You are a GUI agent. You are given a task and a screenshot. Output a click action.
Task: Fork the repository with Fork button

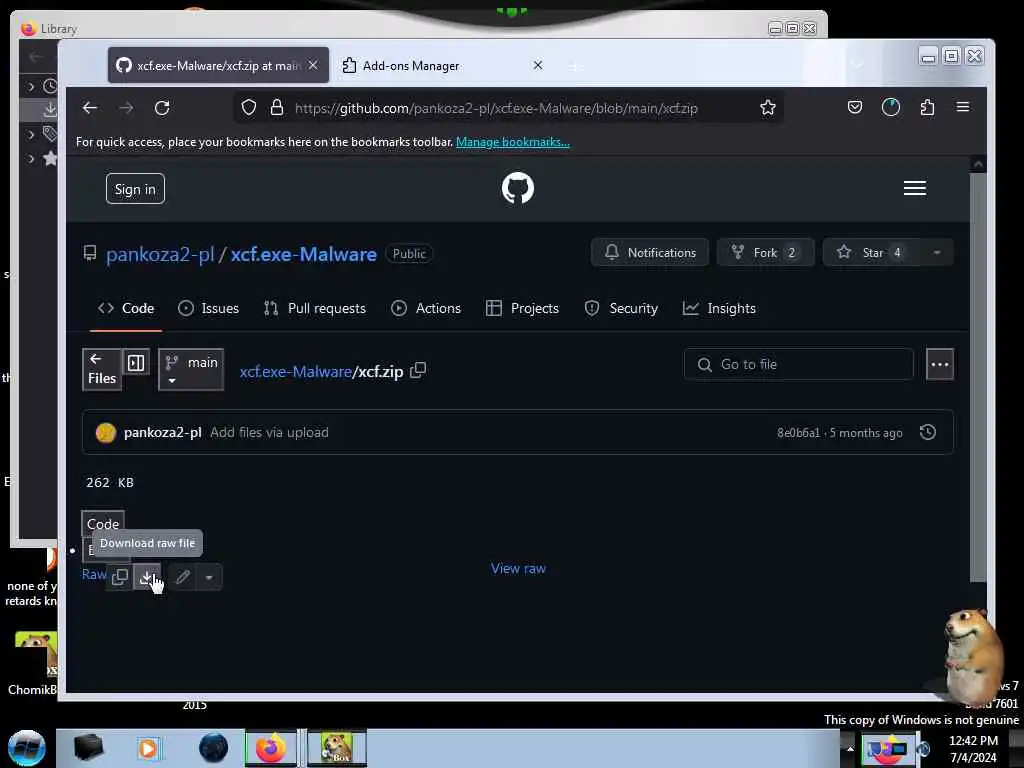[x=765, y=253]
